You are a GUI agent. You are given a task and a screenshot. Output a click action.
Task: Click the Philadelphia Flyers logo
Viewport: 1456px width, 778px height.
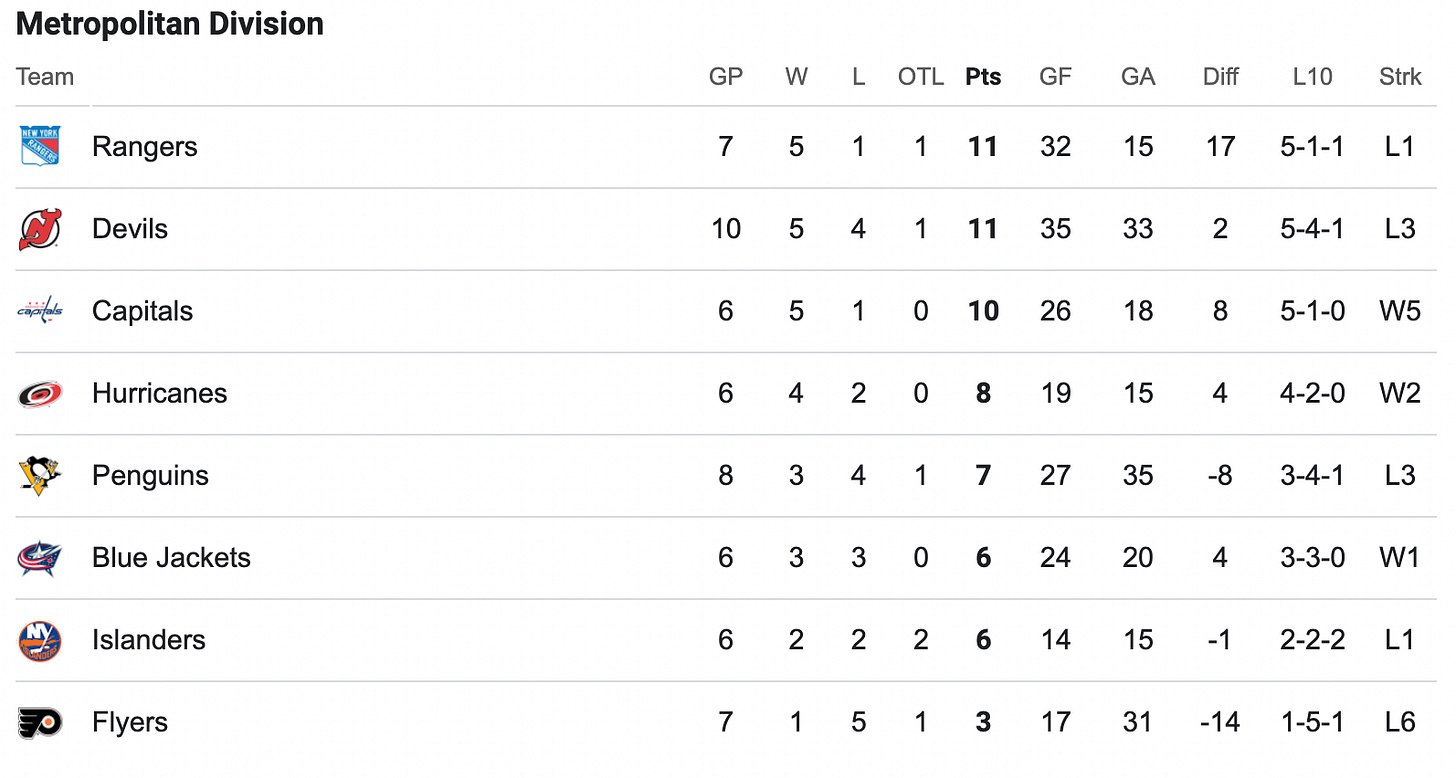[x=40, y=722]
